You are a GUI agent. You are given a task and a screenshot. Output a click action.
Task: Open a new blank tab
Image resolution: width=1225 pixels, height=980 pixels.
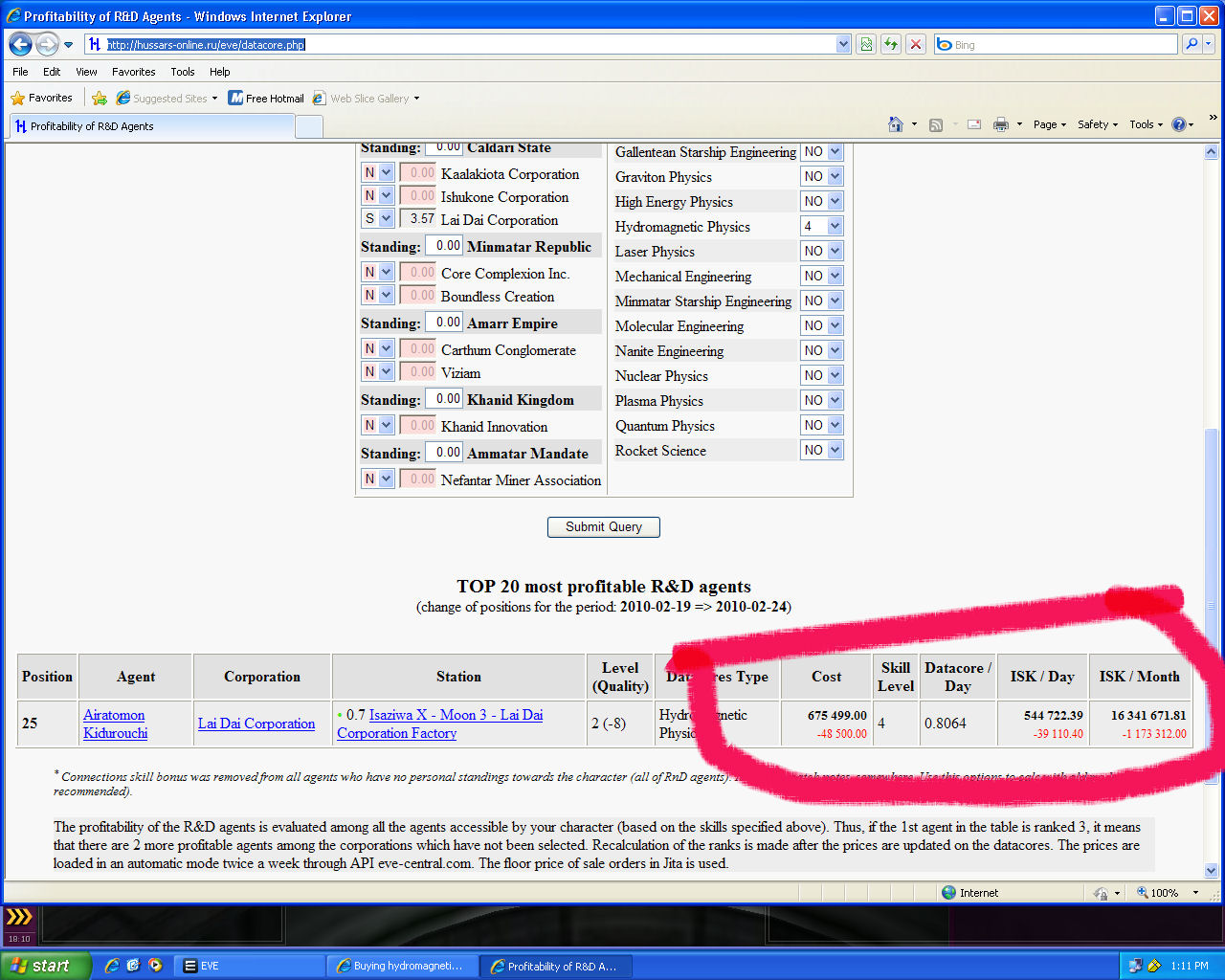pos(309,126)
